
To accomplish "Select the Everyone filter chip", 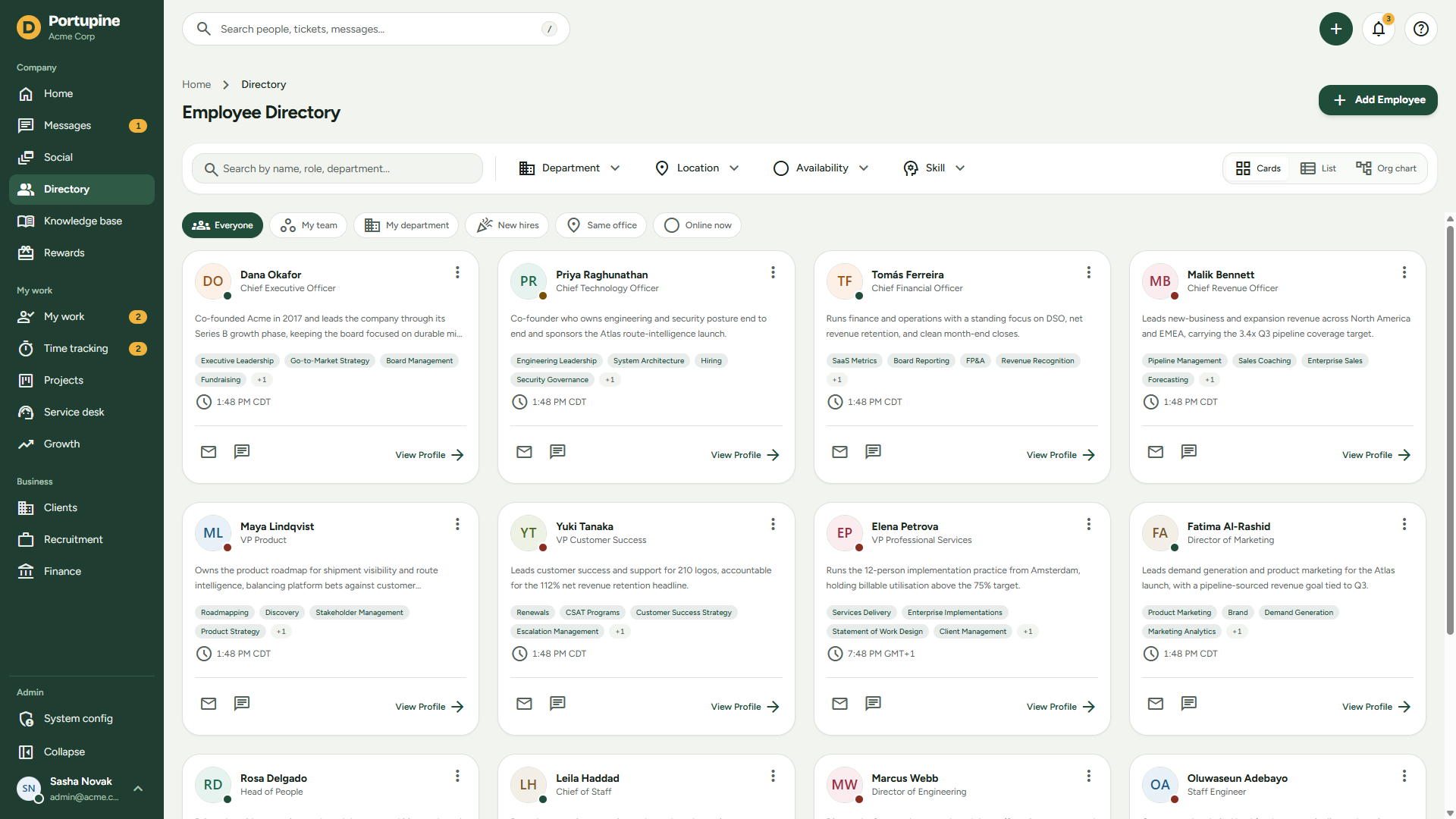I will pos(222,225).
